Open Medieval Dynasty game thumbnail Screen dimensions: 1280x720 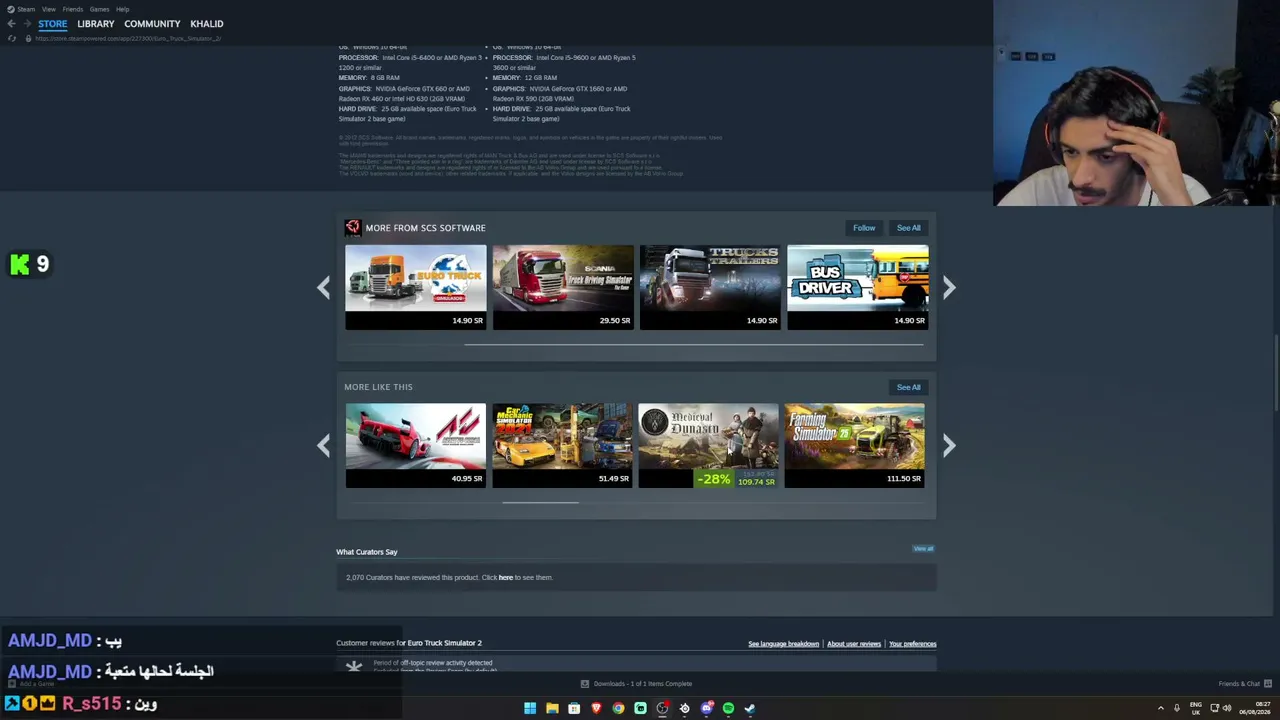(708, 445)
